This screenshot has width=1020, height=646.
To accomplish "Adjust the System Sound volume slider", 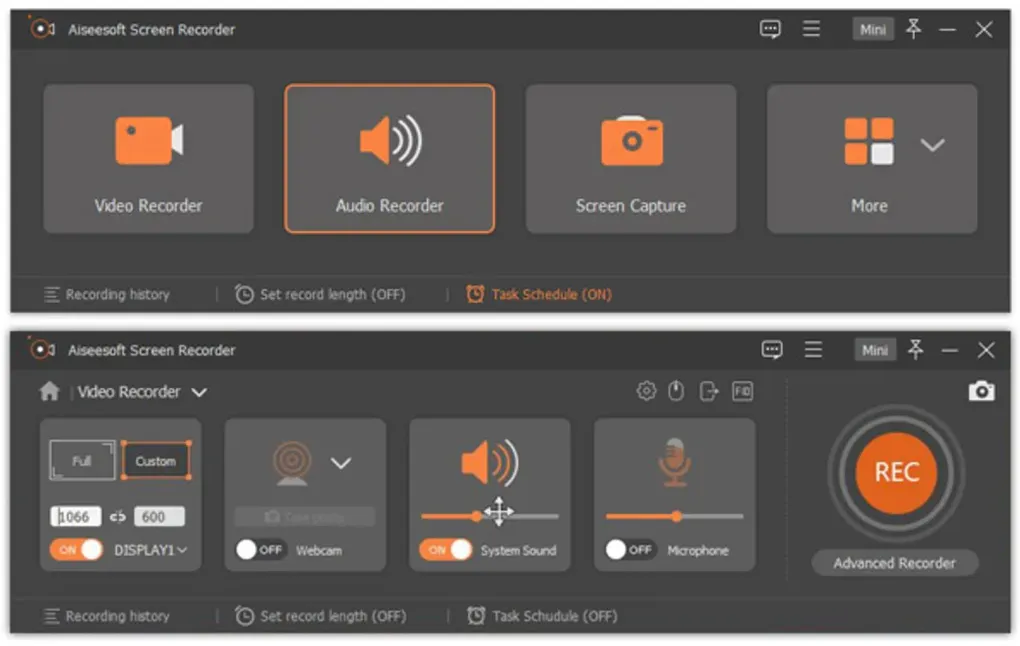I will [490, 517].
